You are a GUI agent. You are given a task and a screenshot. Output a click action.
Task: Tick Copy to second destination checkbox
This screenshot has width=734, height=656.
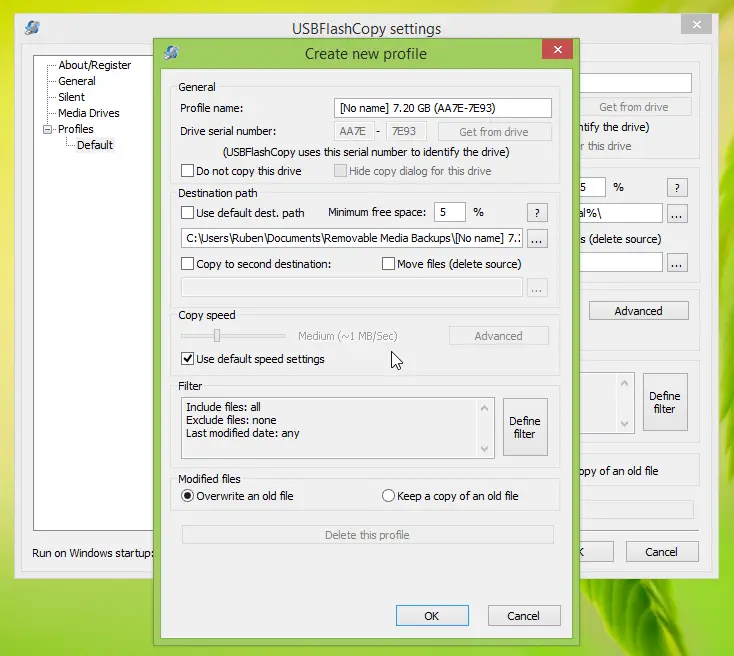click(187, 264)
